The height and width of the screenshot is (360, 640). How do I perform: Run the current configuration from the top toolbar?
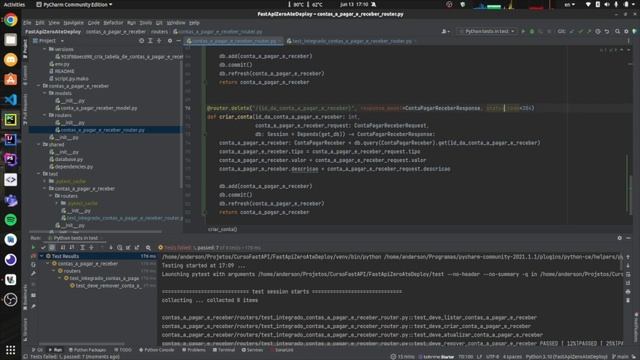(523, 31)
